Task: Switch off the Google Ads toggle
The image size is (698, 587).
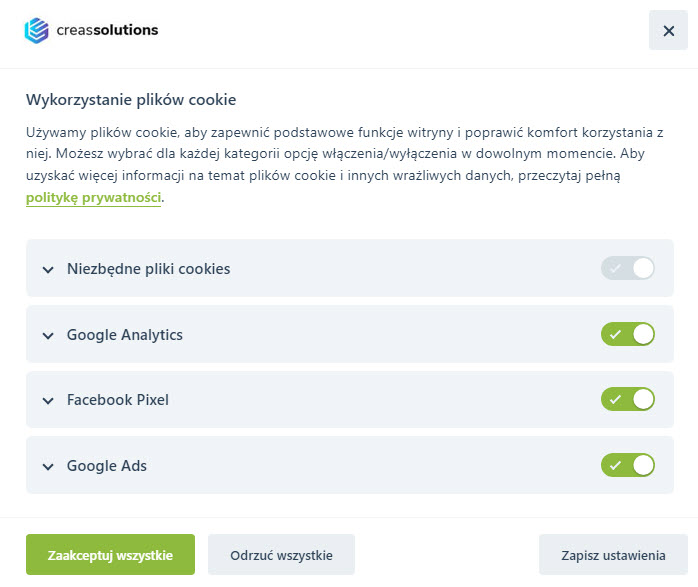Action: point(628,466)
